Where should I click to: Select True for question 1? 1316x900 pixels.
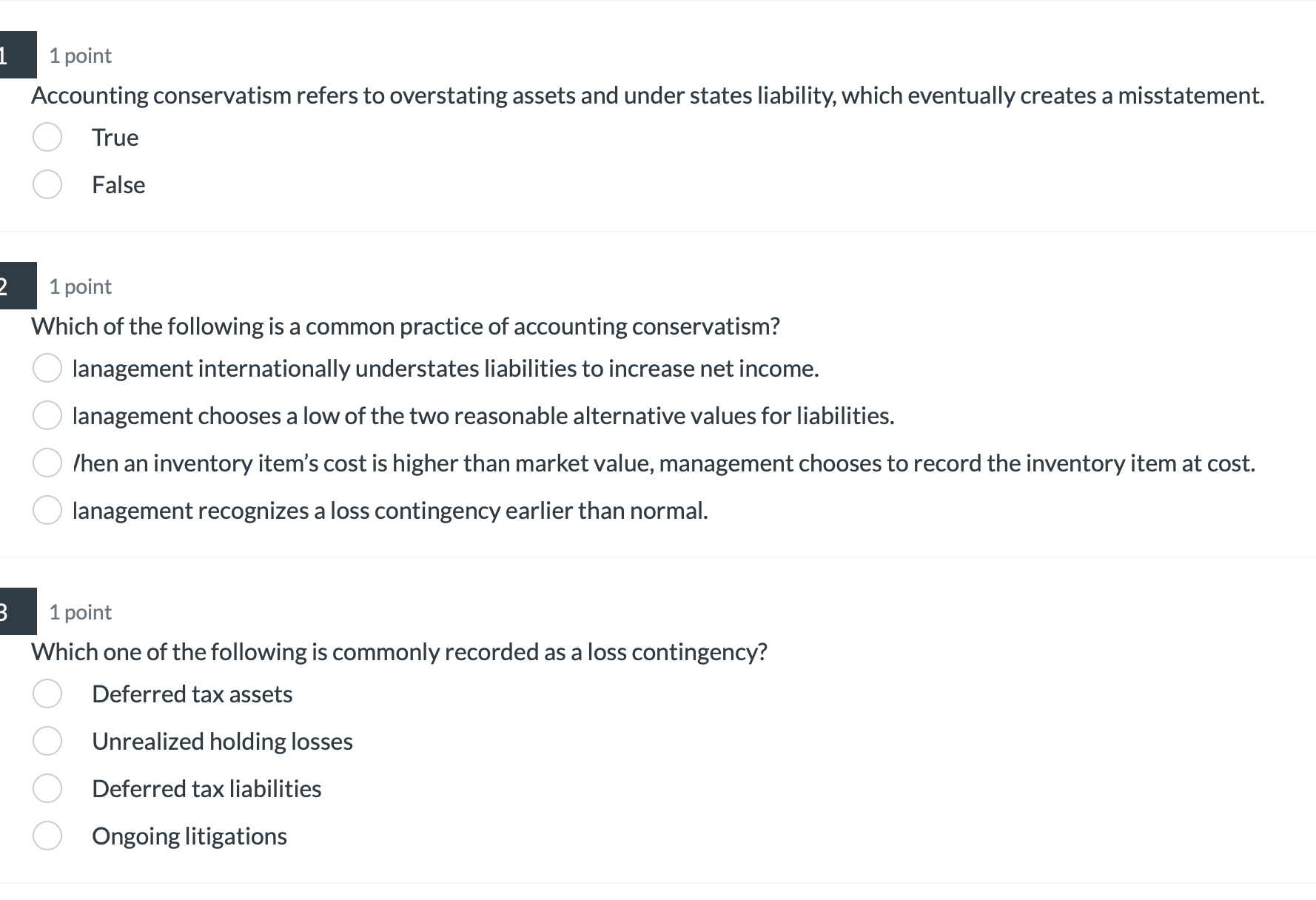47,137
